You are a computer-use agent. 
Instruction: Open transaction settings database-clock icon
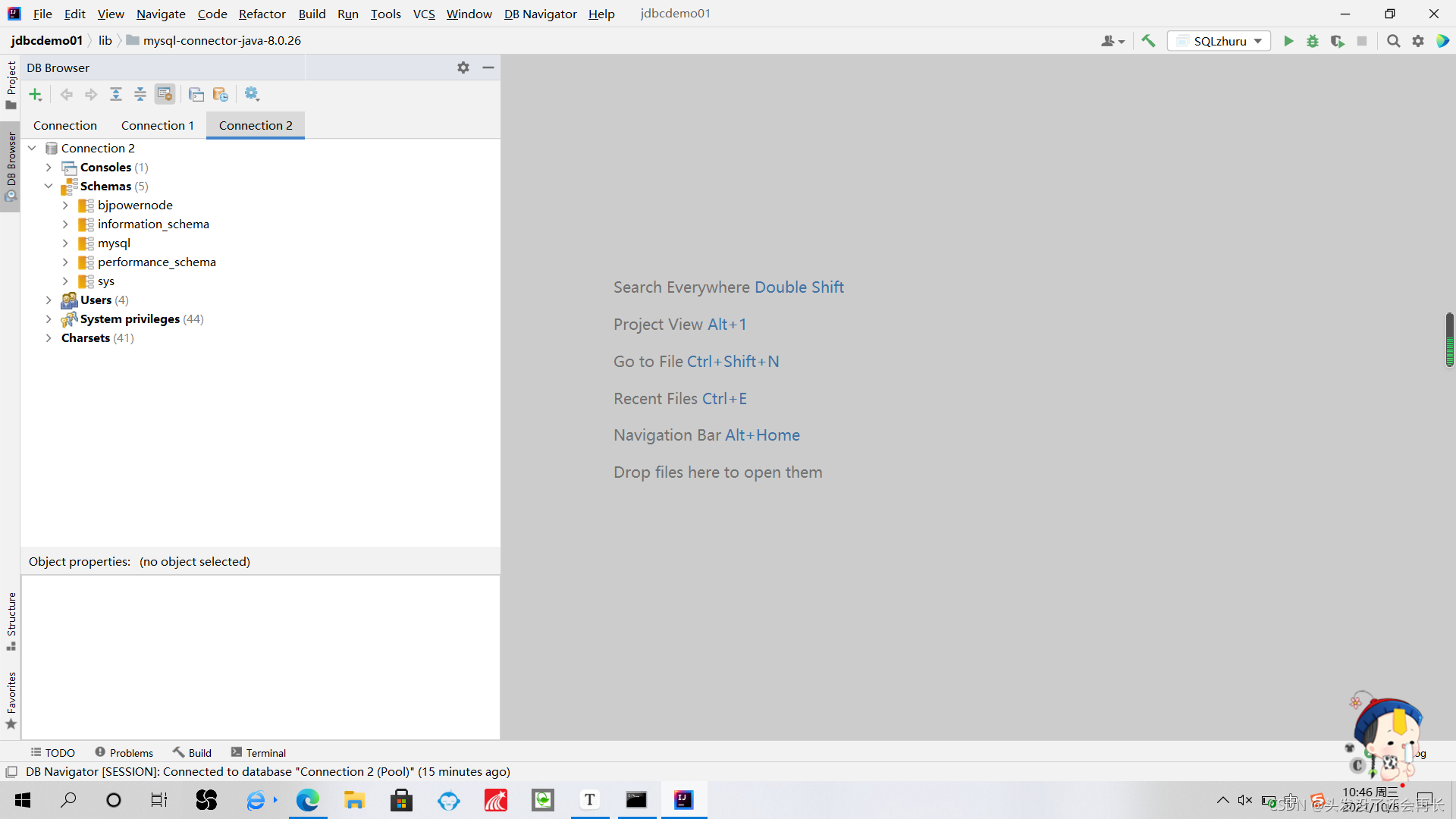point(221,94)
